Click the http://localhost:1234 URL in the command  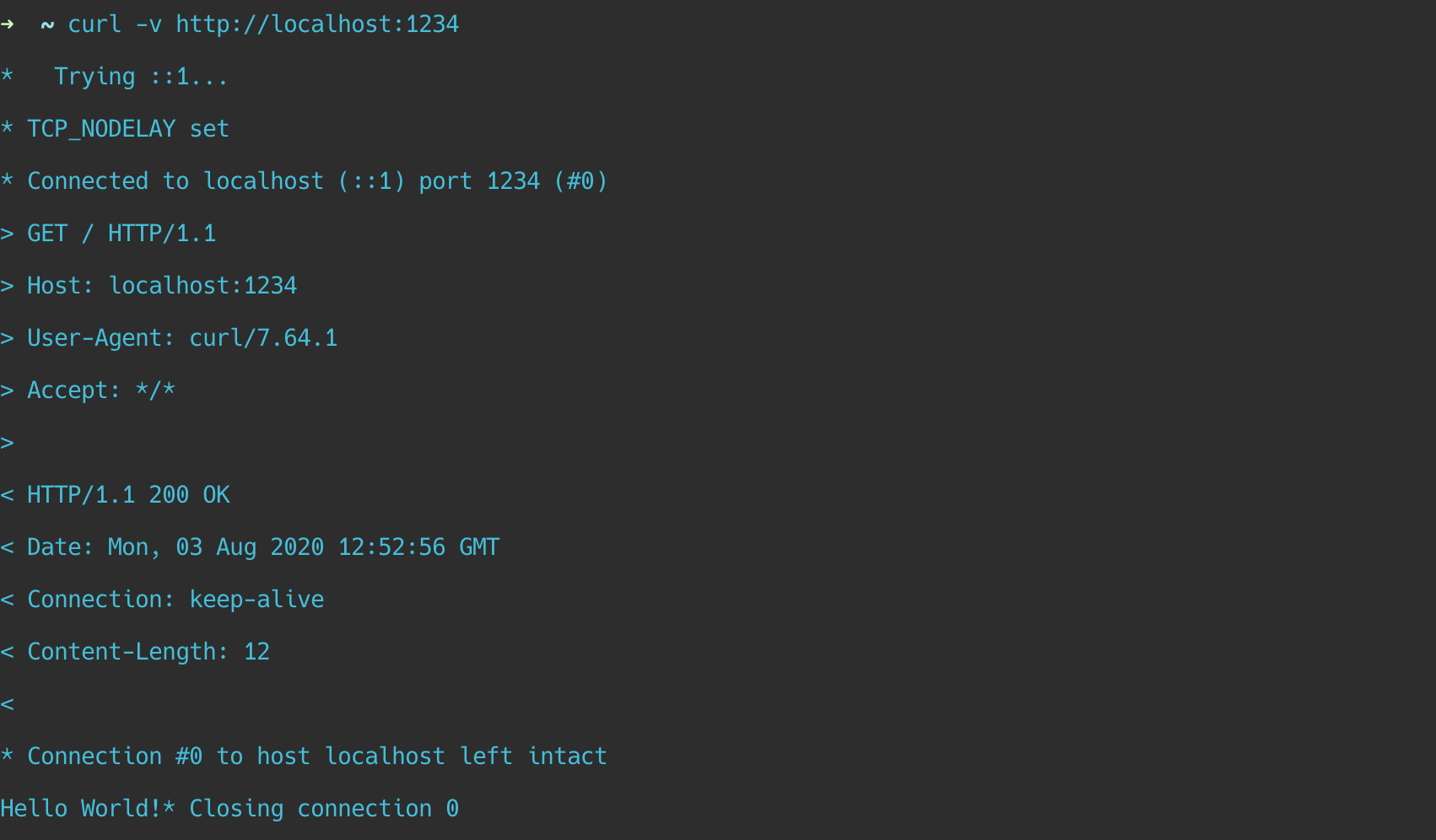(x=317, y=24)
